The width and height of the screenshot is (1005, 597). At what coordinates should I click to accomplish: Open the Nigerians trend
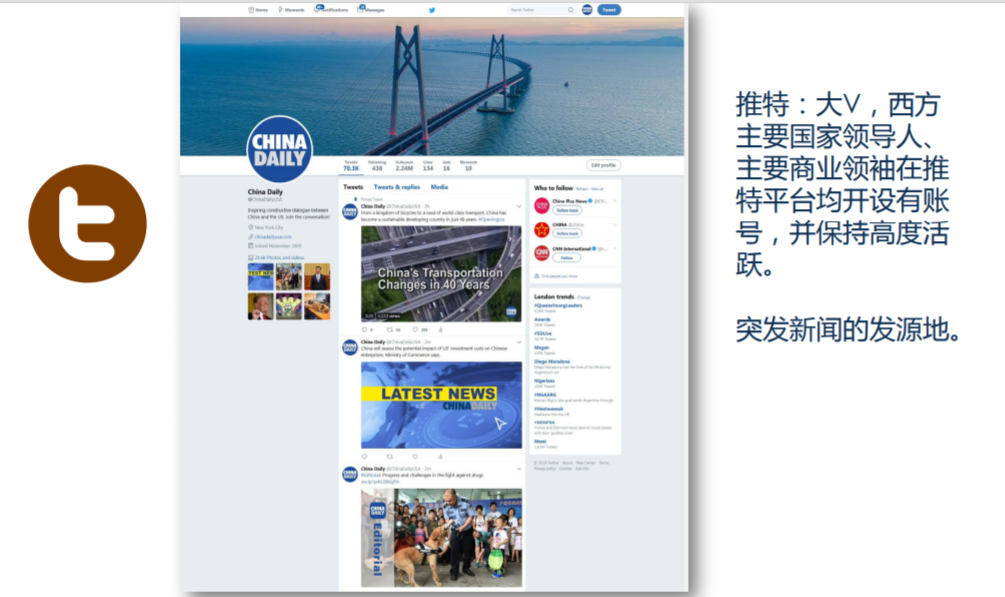(x=544, y=381)
